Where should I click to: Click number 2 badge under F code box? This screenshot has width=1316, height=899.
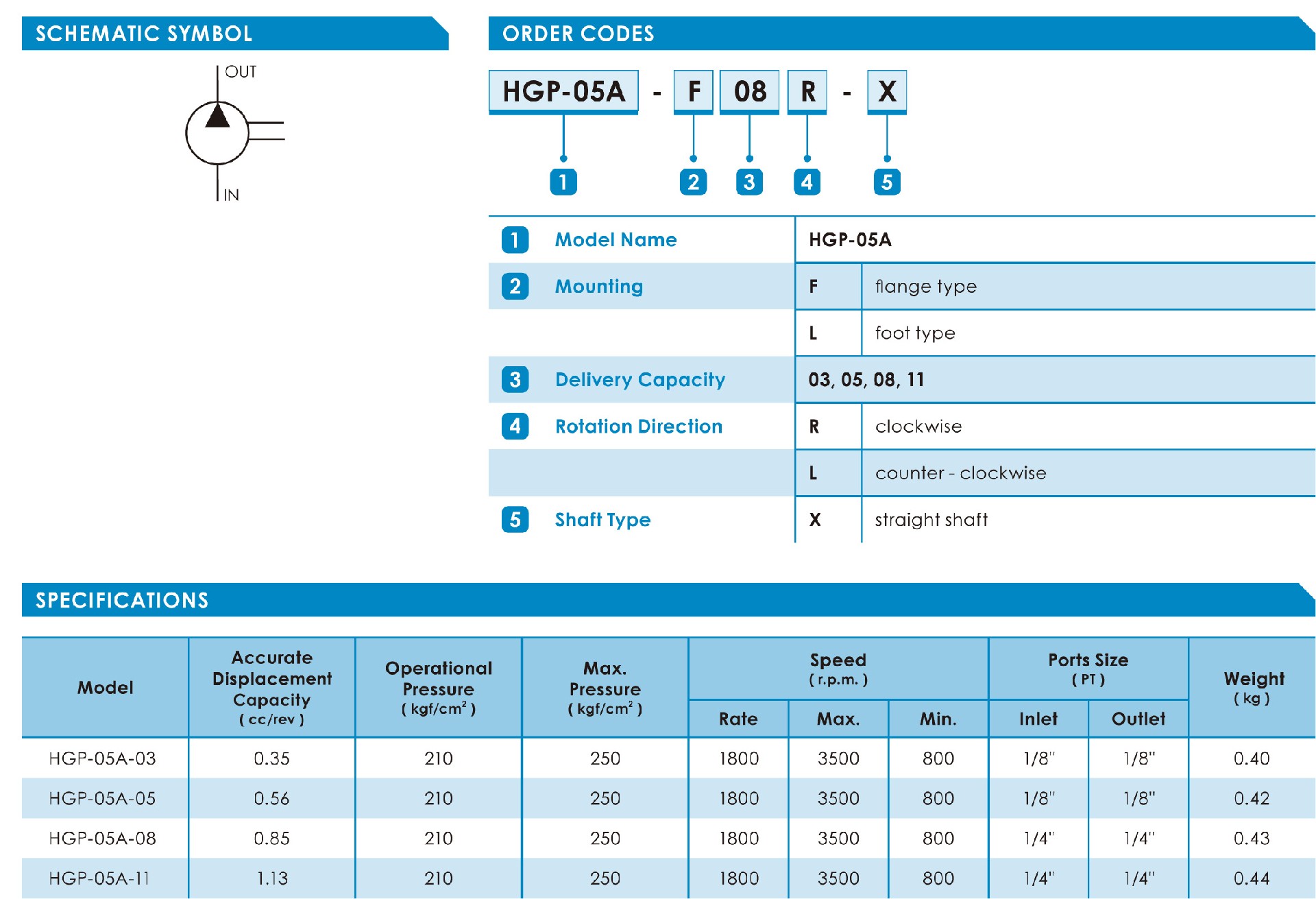point(693,182)
